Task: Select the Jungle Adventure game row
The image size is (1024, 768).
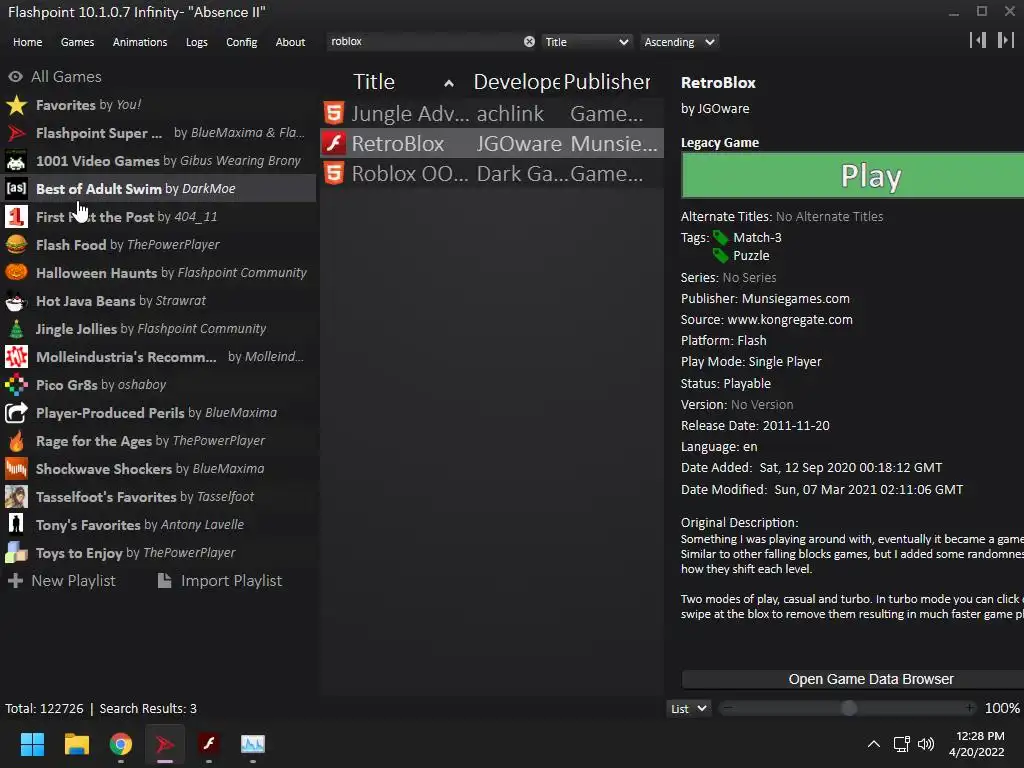Action: coord(492,113)
